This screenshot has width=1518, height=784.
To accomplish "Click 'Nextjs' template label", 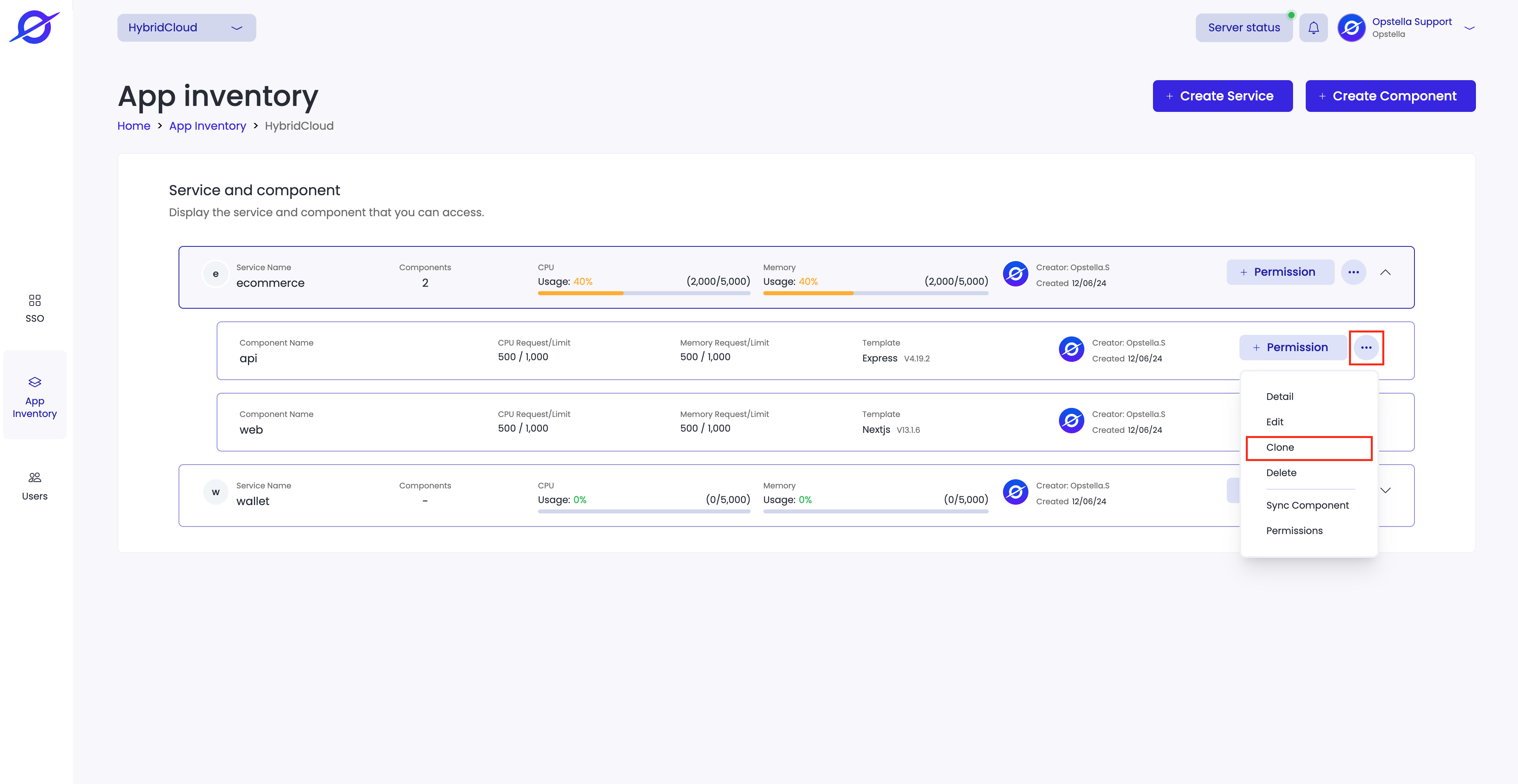I will (876, 430).
